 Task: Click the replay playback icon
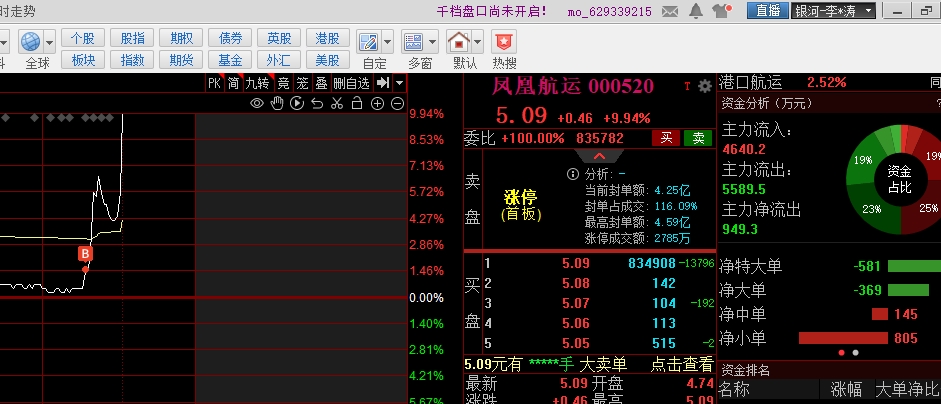pos(297,103)
